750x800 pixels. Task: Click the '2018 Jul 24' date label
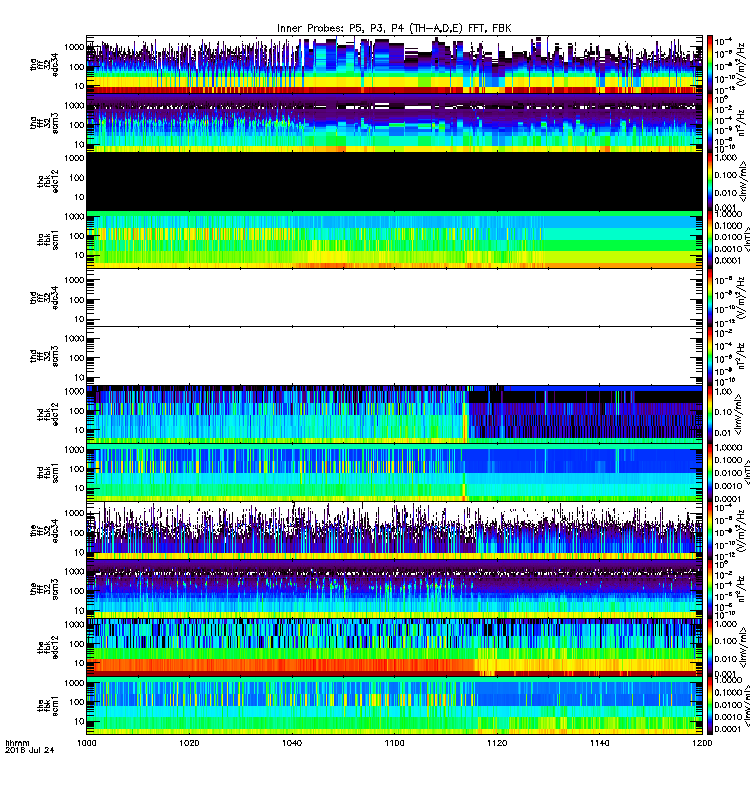[x=29, y=750]
